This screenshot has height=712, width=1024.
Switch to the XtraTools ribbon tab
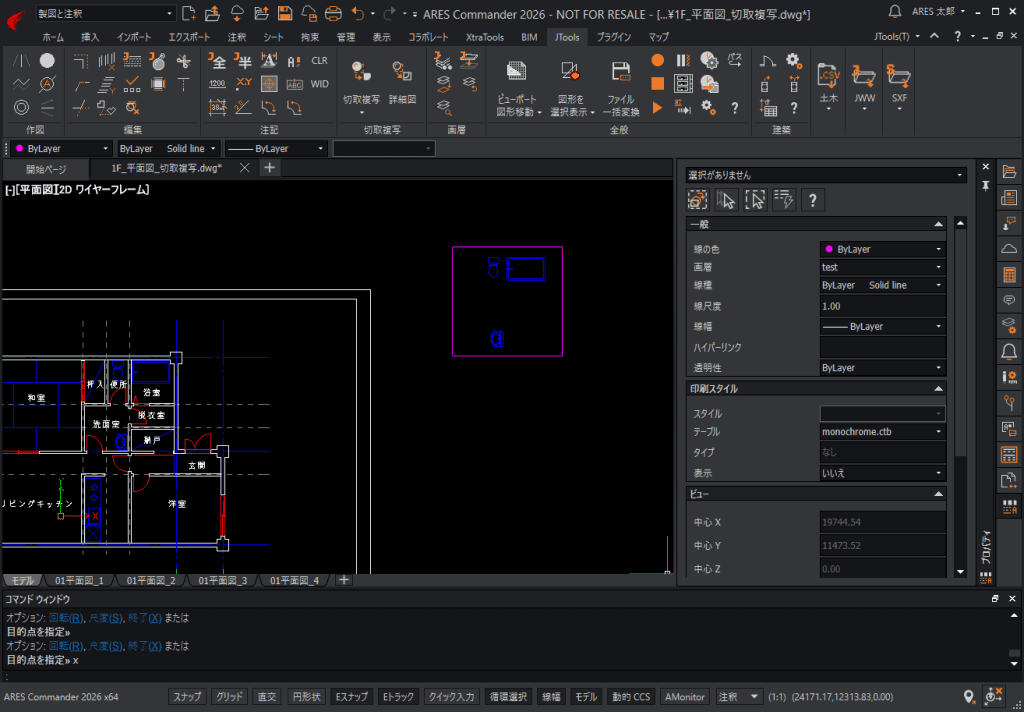pos(485,37)
